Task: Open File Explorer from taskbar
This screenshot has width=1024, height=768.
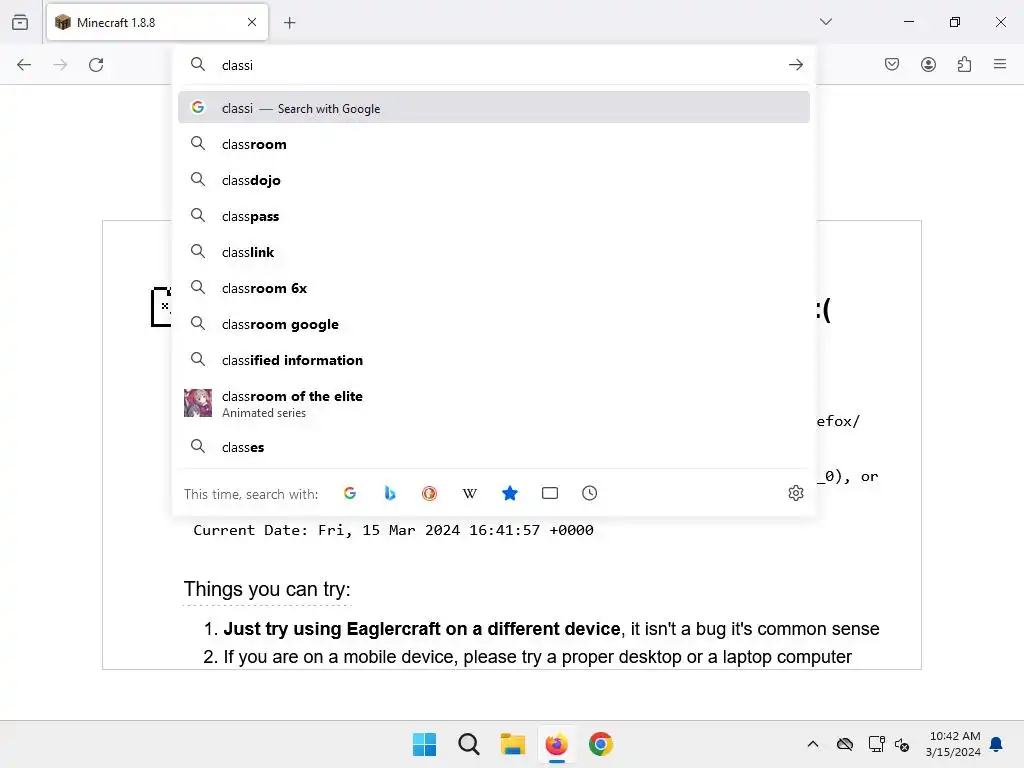Action: click(x=513, y=744)
